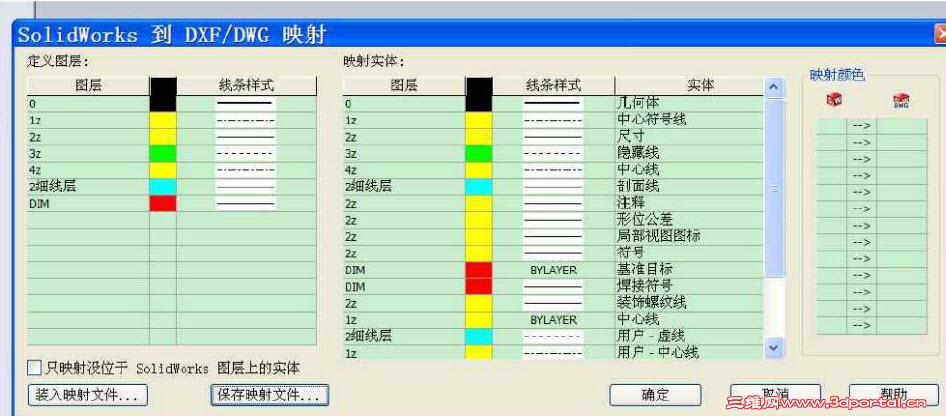Select the 剖面线 entity cell

point(689,187)
